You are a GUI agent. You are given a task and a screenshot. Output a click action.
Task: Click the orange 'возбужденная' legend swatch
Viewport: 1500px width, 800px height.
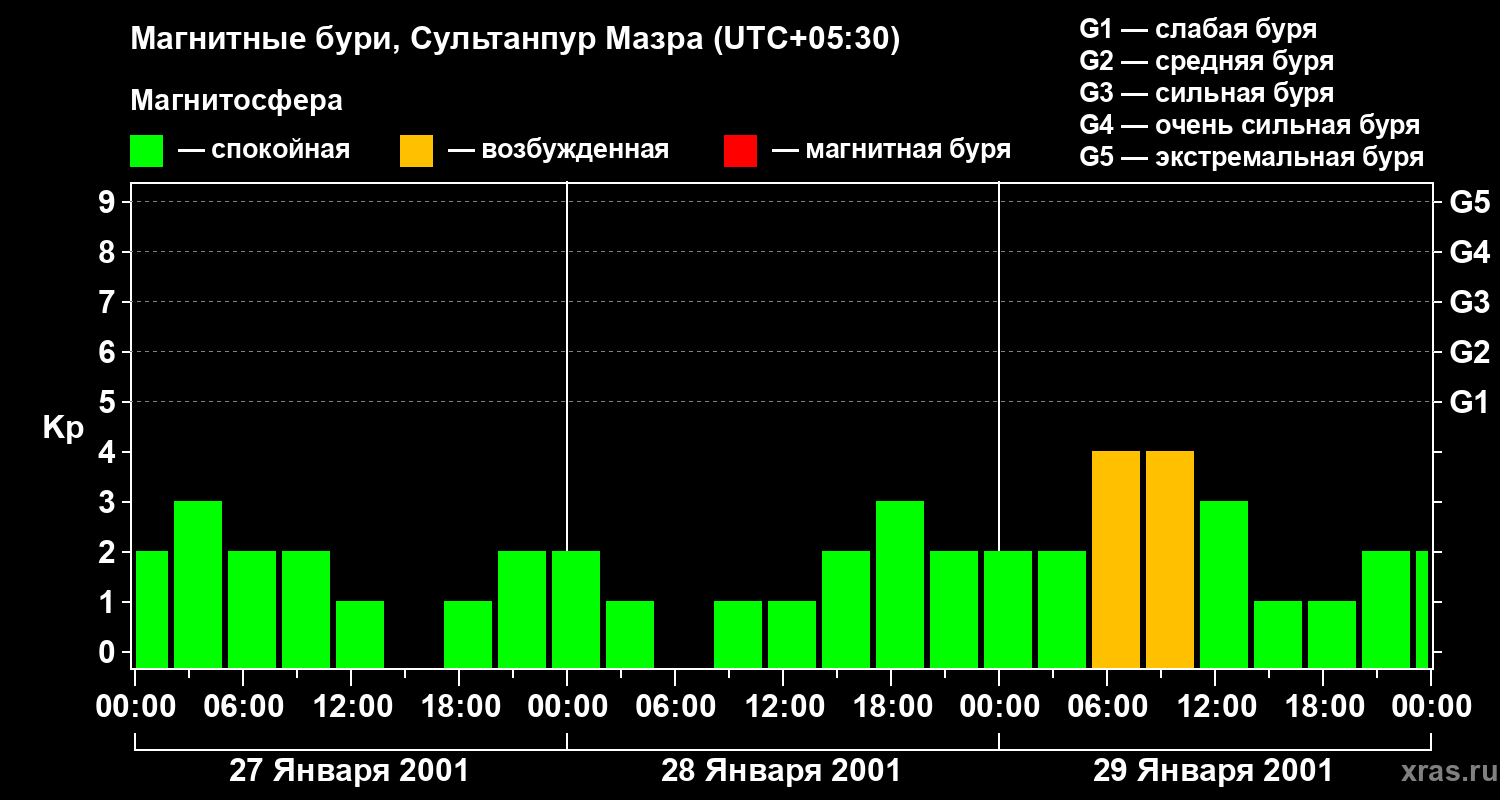(x=416, y=151)
